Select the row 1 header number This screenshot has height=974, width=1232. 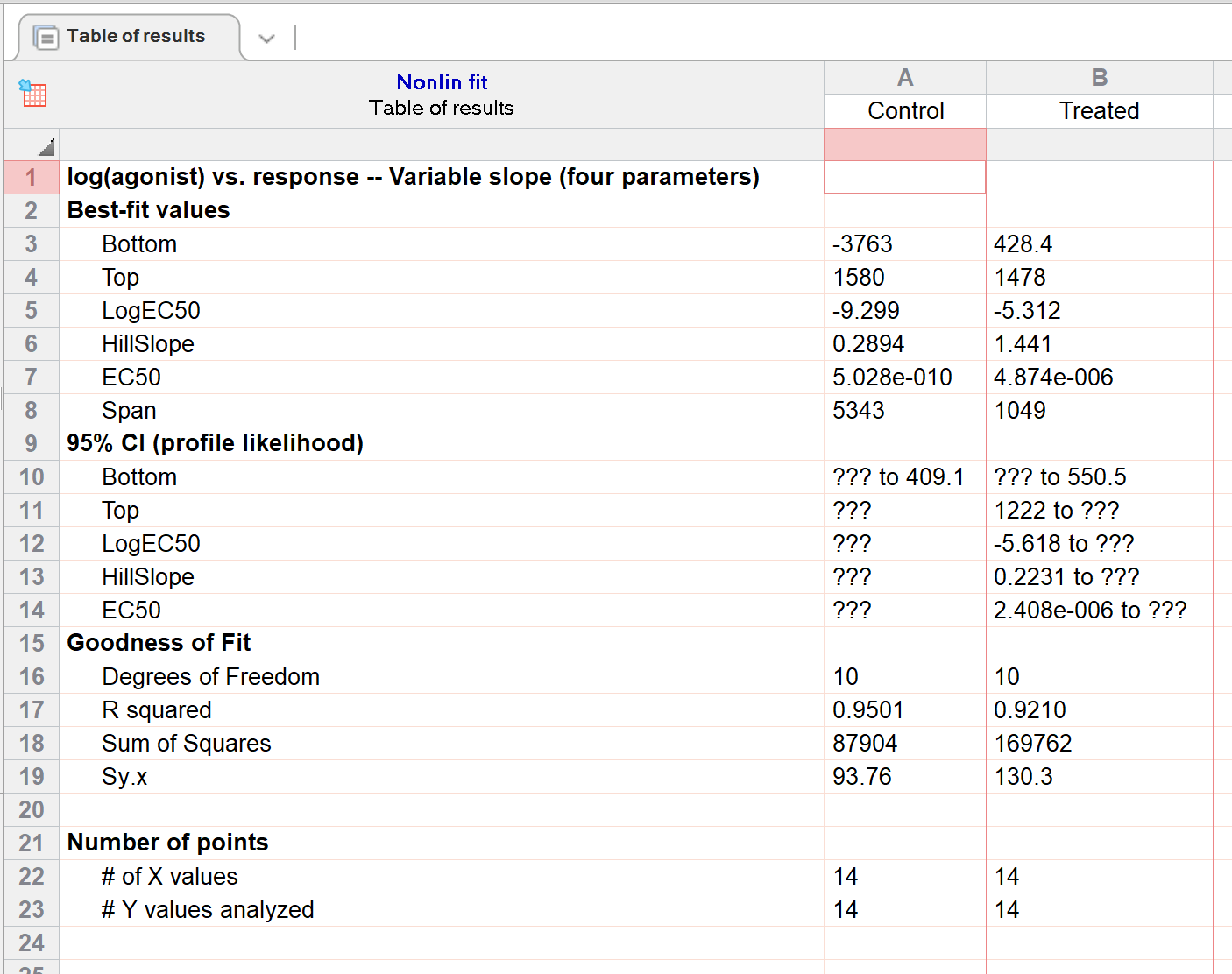[x=32, y=178]
